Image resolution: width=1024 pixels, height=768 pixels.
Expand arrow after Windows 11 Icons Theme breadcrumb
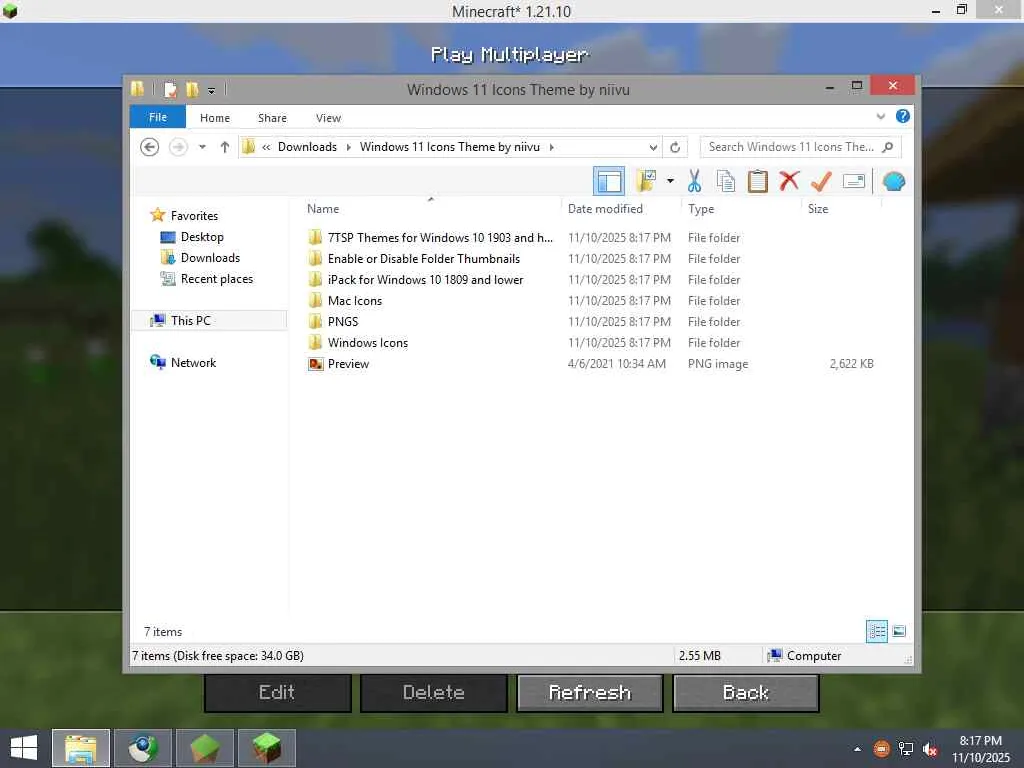[x=552, y=148]
